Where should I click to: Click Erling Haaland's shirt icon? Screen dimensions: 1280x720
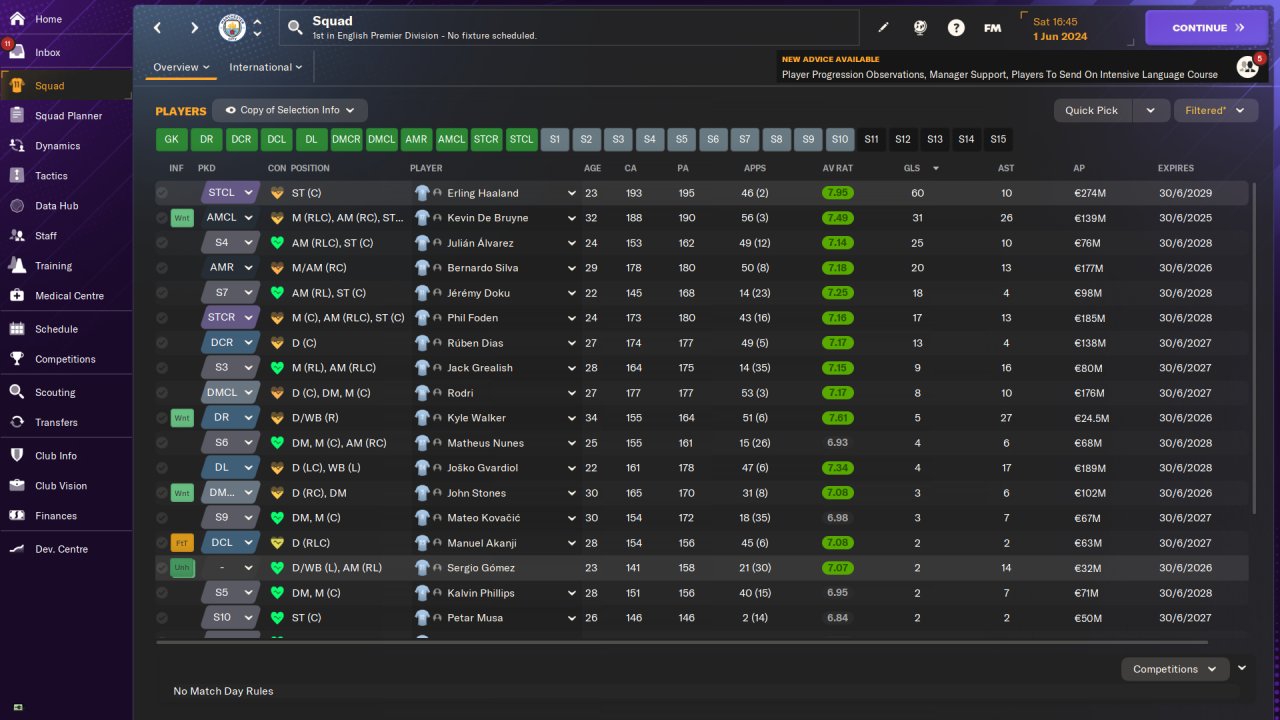point(422,193)
